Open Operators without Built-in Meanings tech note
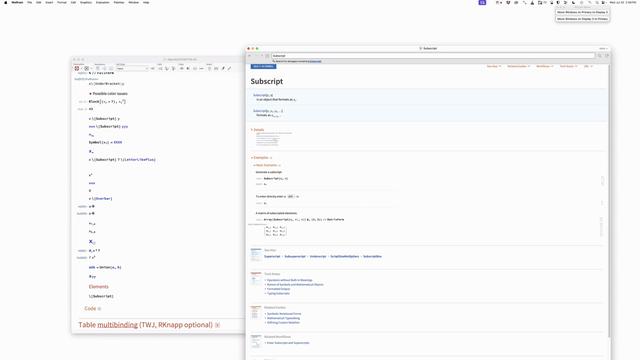This screenshot has height=360, width=640. tap(289, 280)
